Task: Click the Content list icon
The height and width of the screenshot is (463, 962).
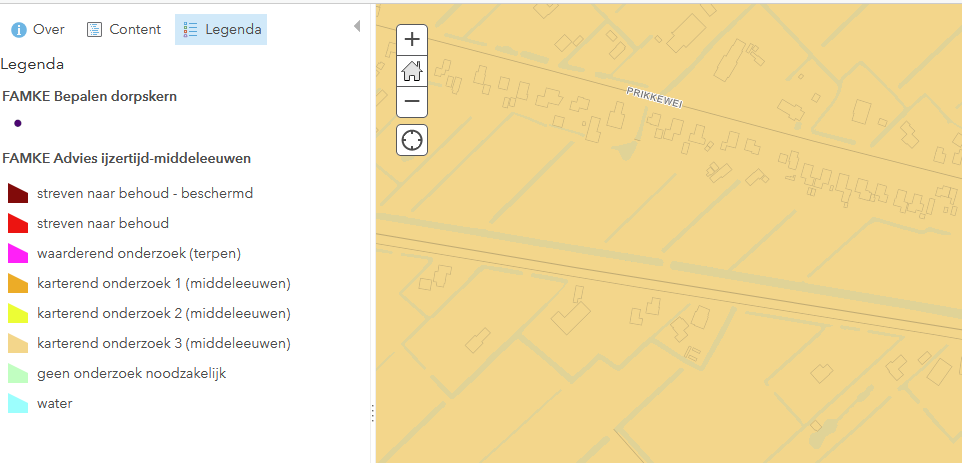Action: coord(94,29)
